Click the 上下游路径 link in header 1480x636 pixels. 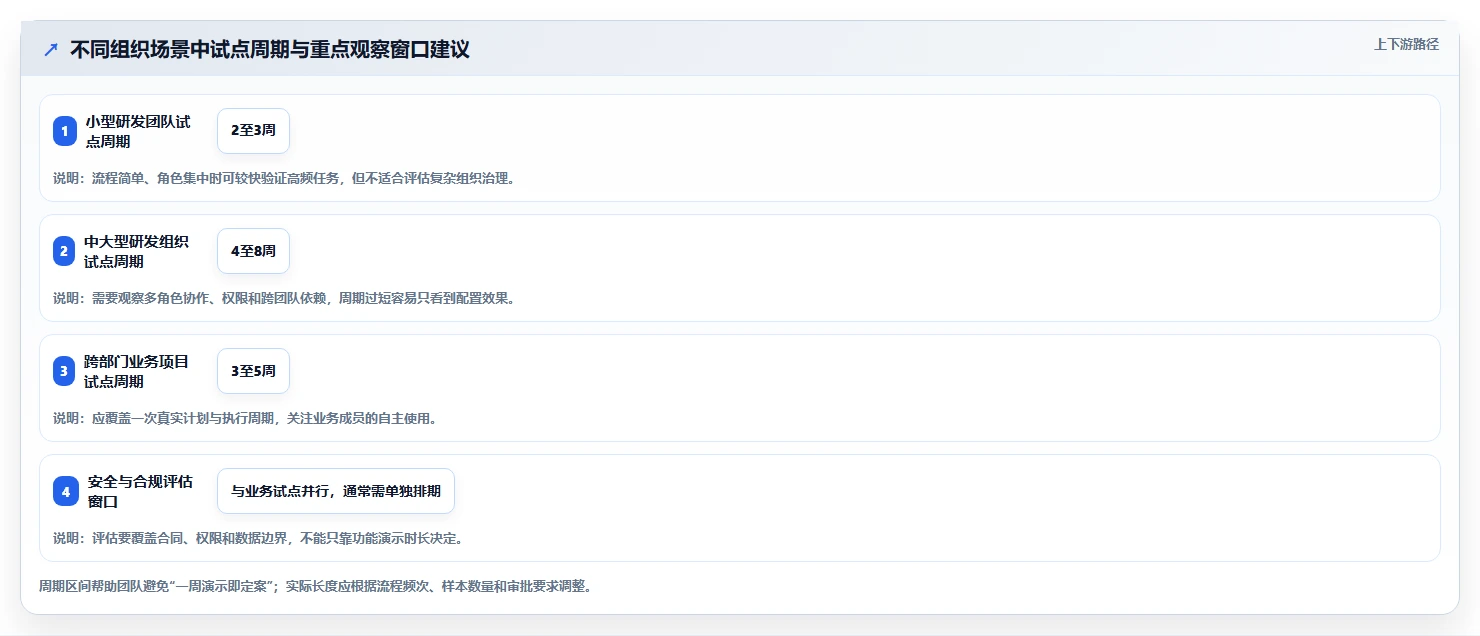1406,44
